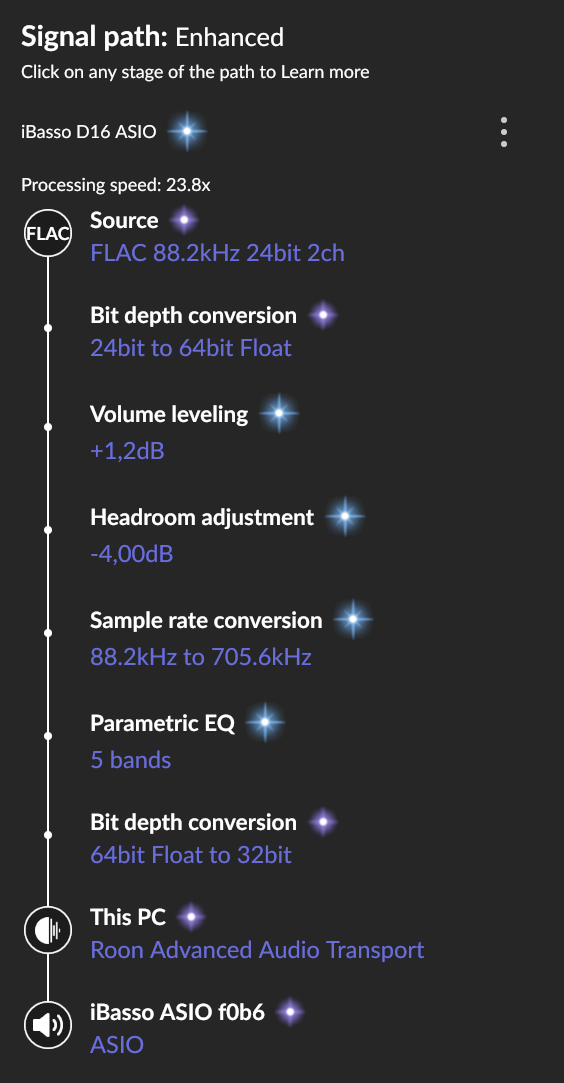The image size is (564, 1083).
Task: Select the 24bit to 64bit Float stage
Action: coord(191,348)
